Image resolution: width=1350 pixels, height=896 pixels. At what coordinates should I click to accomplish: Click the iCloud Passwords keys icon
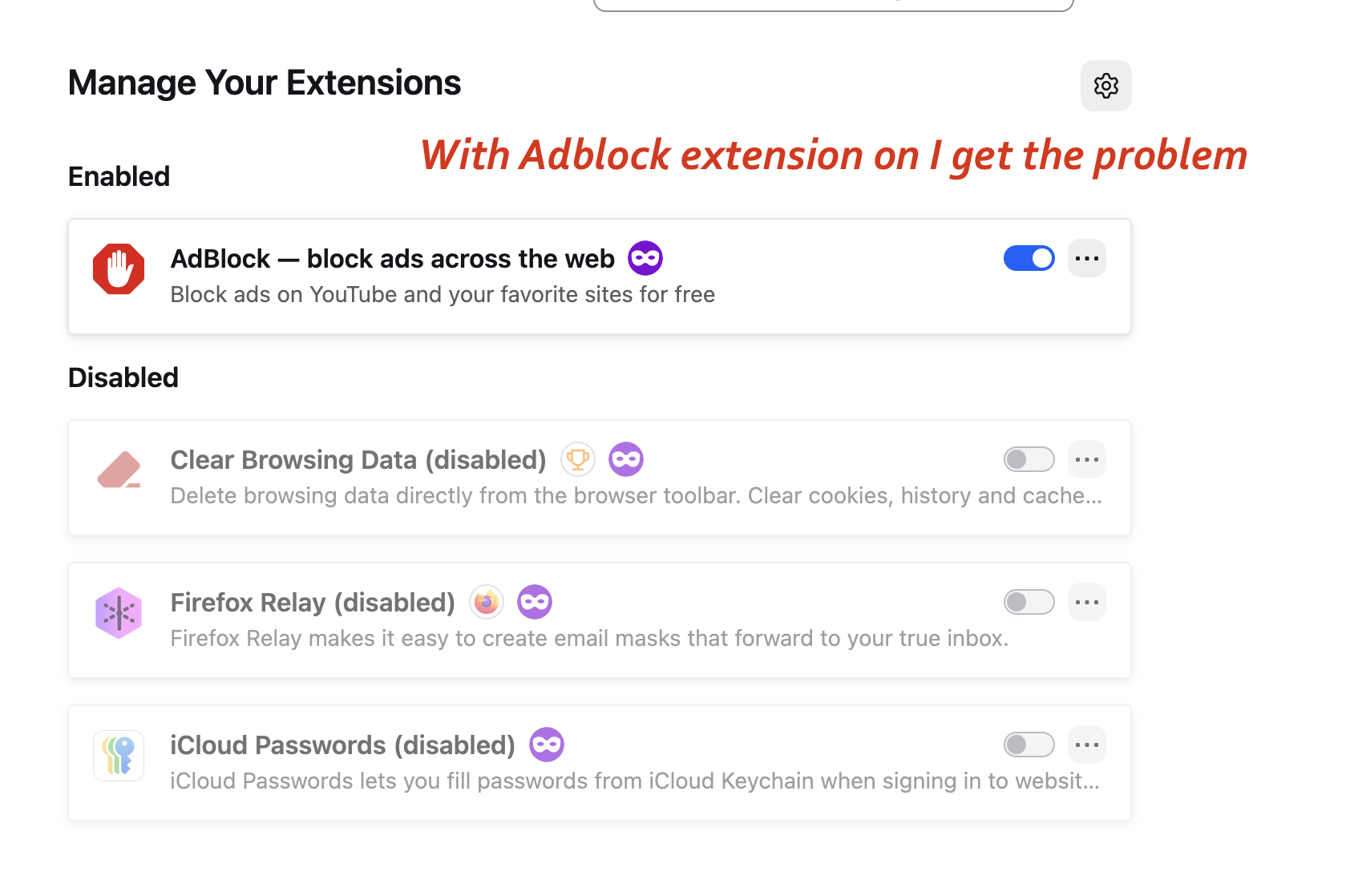pos(119,756)
